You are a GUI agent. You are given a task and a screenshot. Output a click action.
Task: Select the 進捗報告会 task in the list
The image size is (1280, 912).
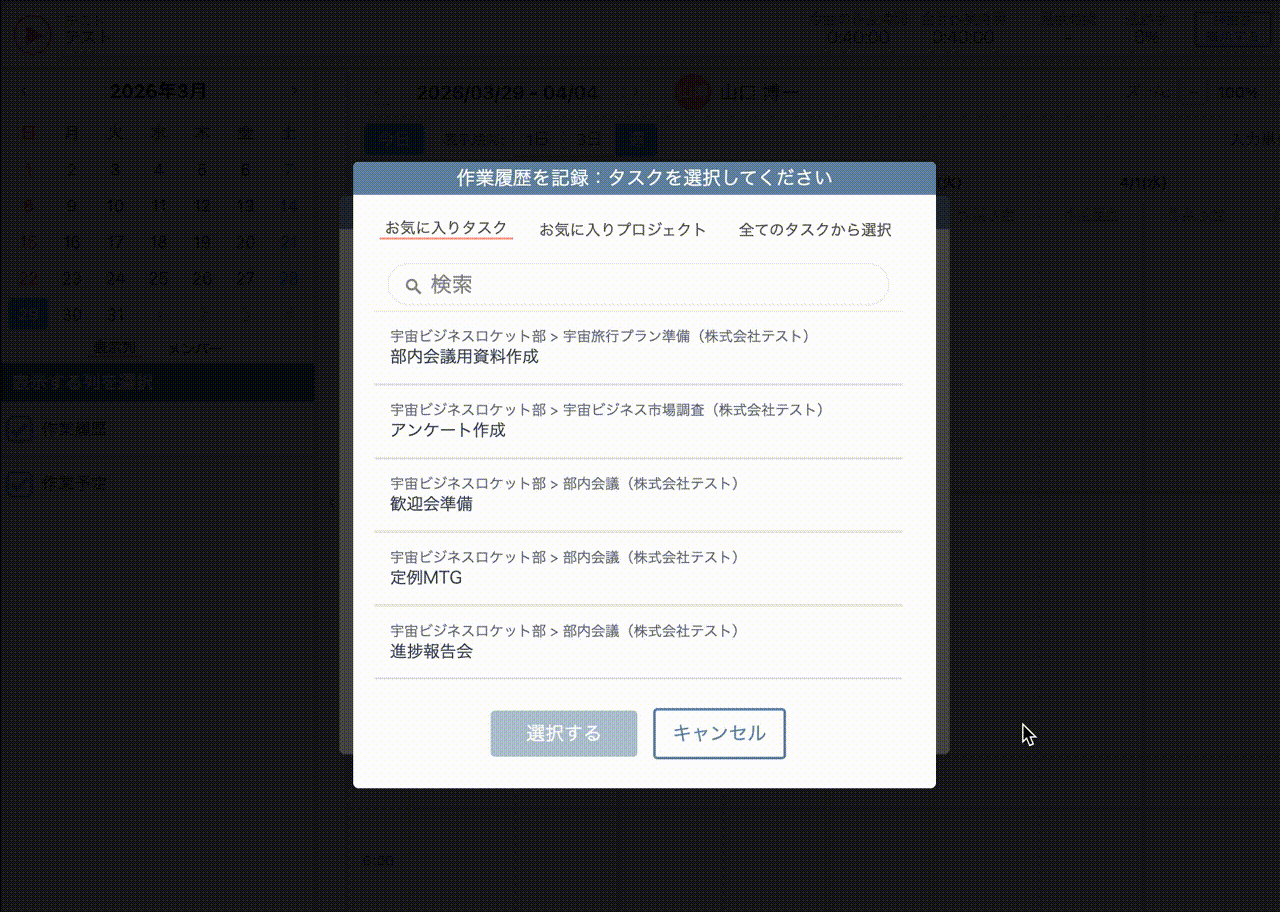coord(640,642)
